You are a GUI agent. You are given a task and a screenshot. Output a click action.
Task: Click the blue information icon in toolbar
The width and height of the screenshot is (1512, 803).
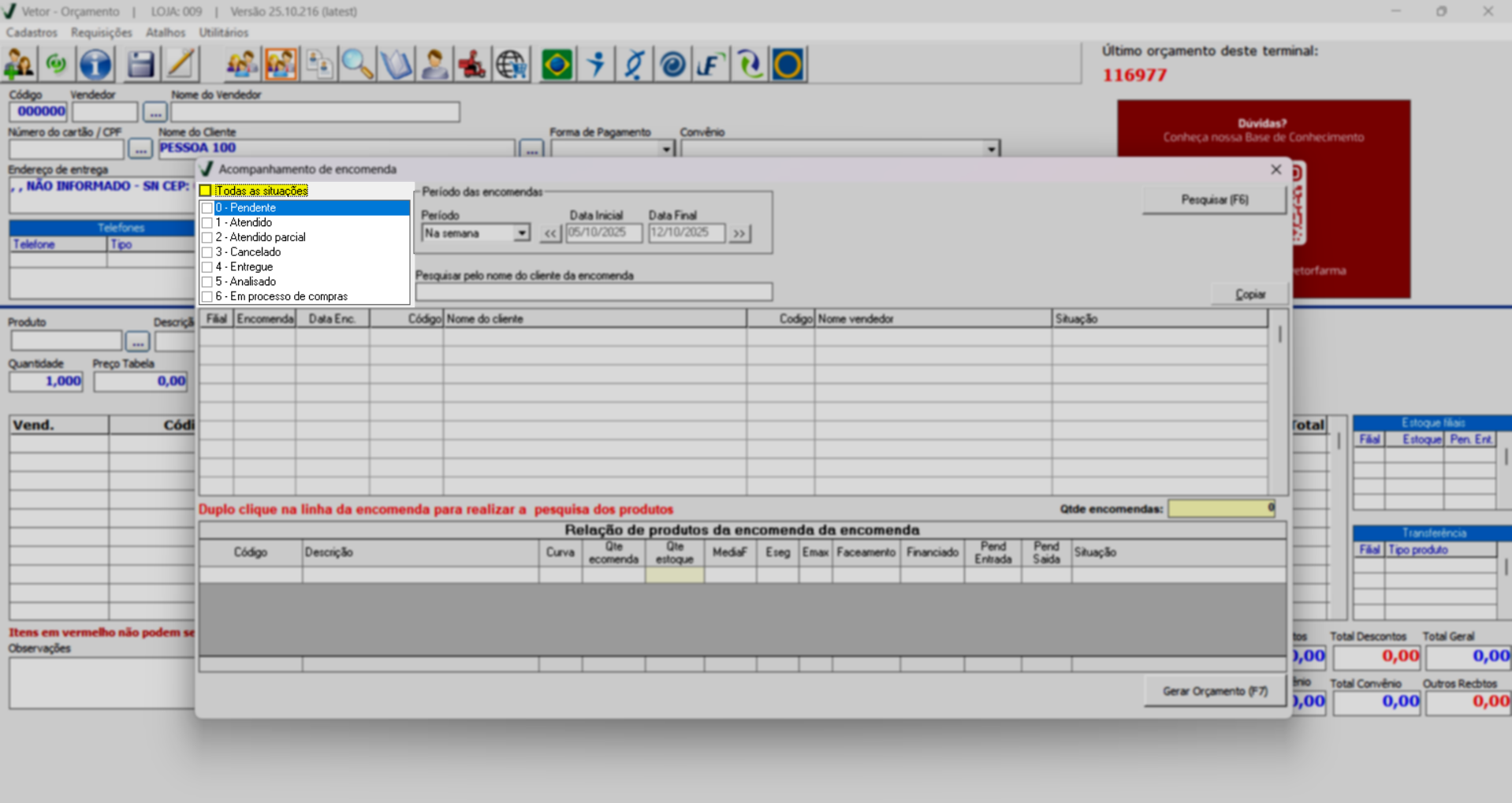[x=95, y=65]
